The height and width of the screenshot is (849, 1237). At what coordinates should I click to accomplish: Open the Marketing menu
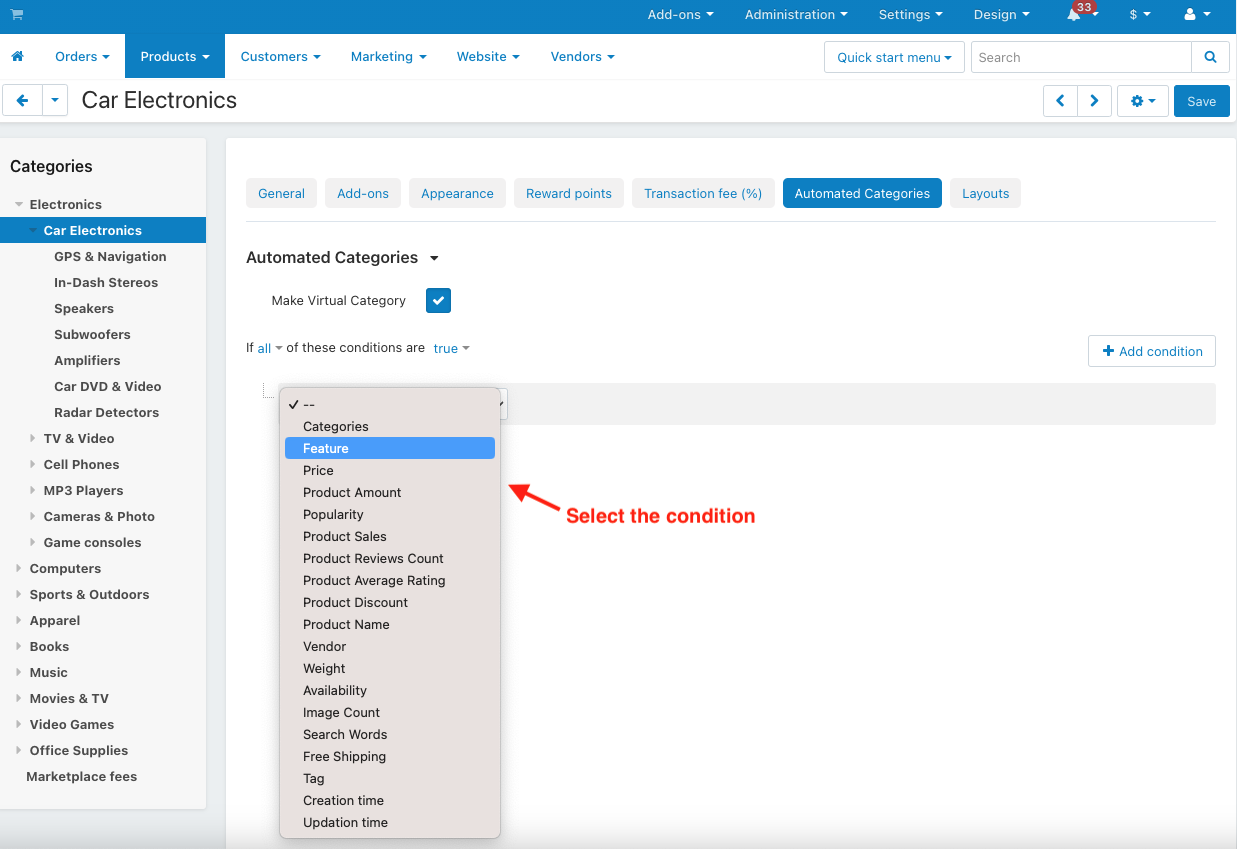point(388,57)
